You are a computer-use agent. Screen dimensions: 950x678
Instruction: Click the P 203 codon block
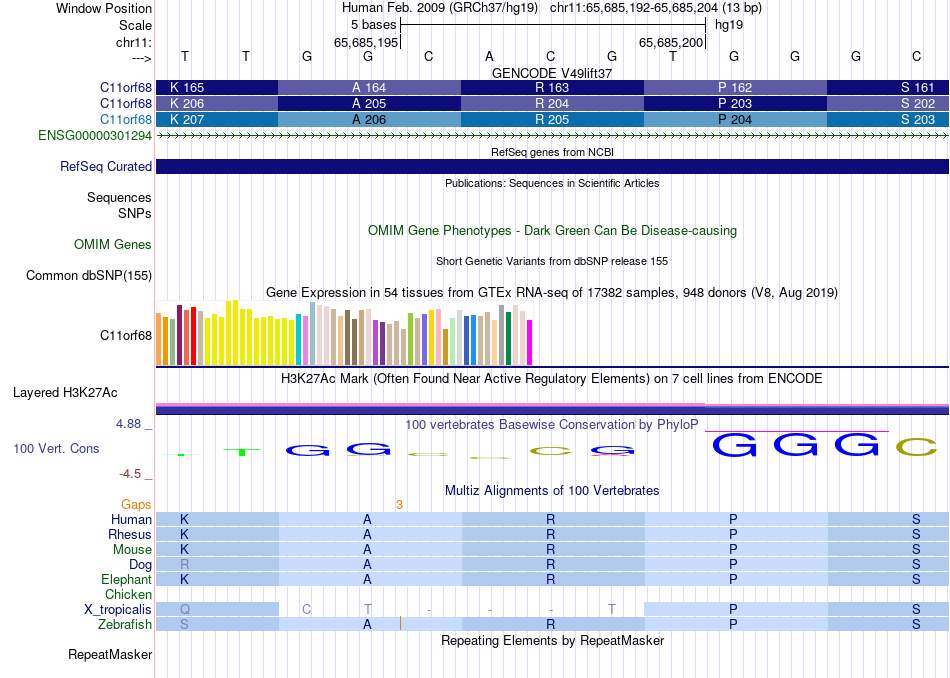click(735, 104)
